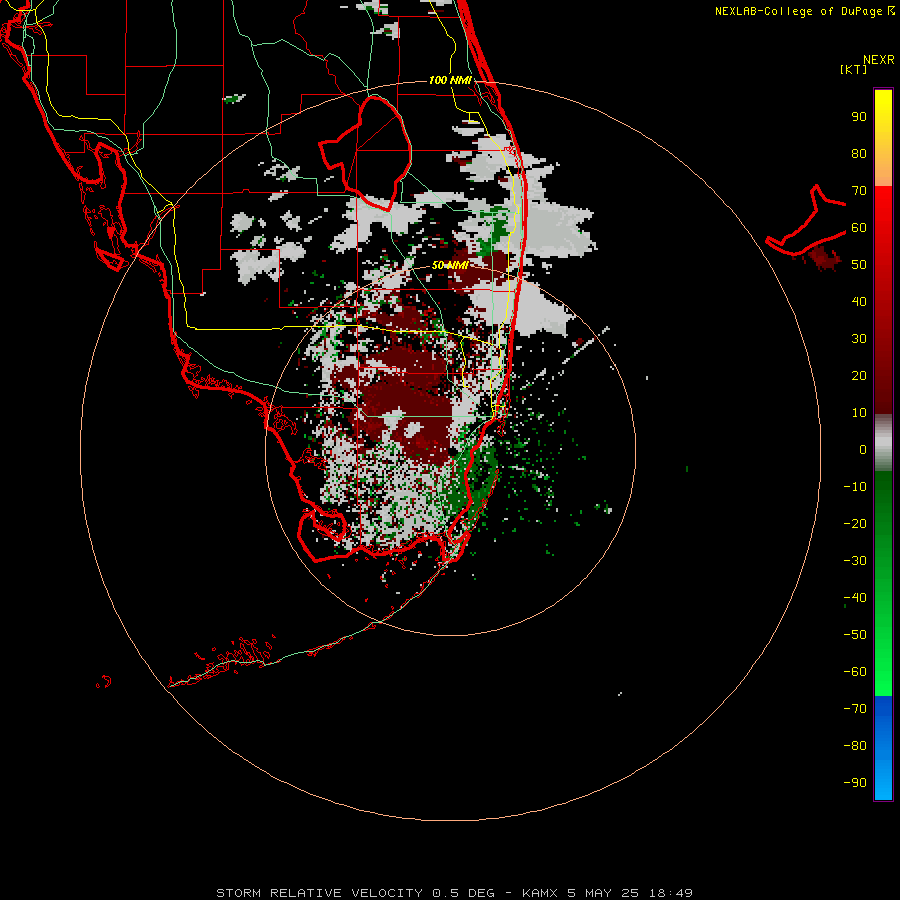
Task: Click the 20 value on velocity scale
Action: point(859,376)
